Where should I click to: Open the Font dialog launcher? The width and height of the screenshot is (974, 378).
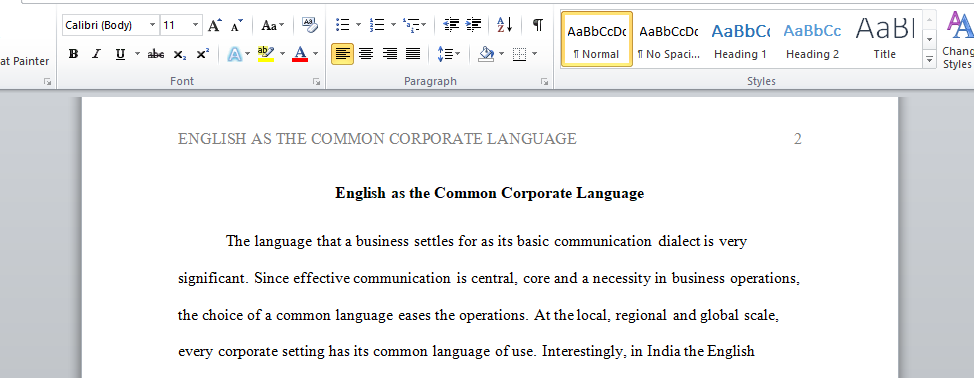click(317, 81)
